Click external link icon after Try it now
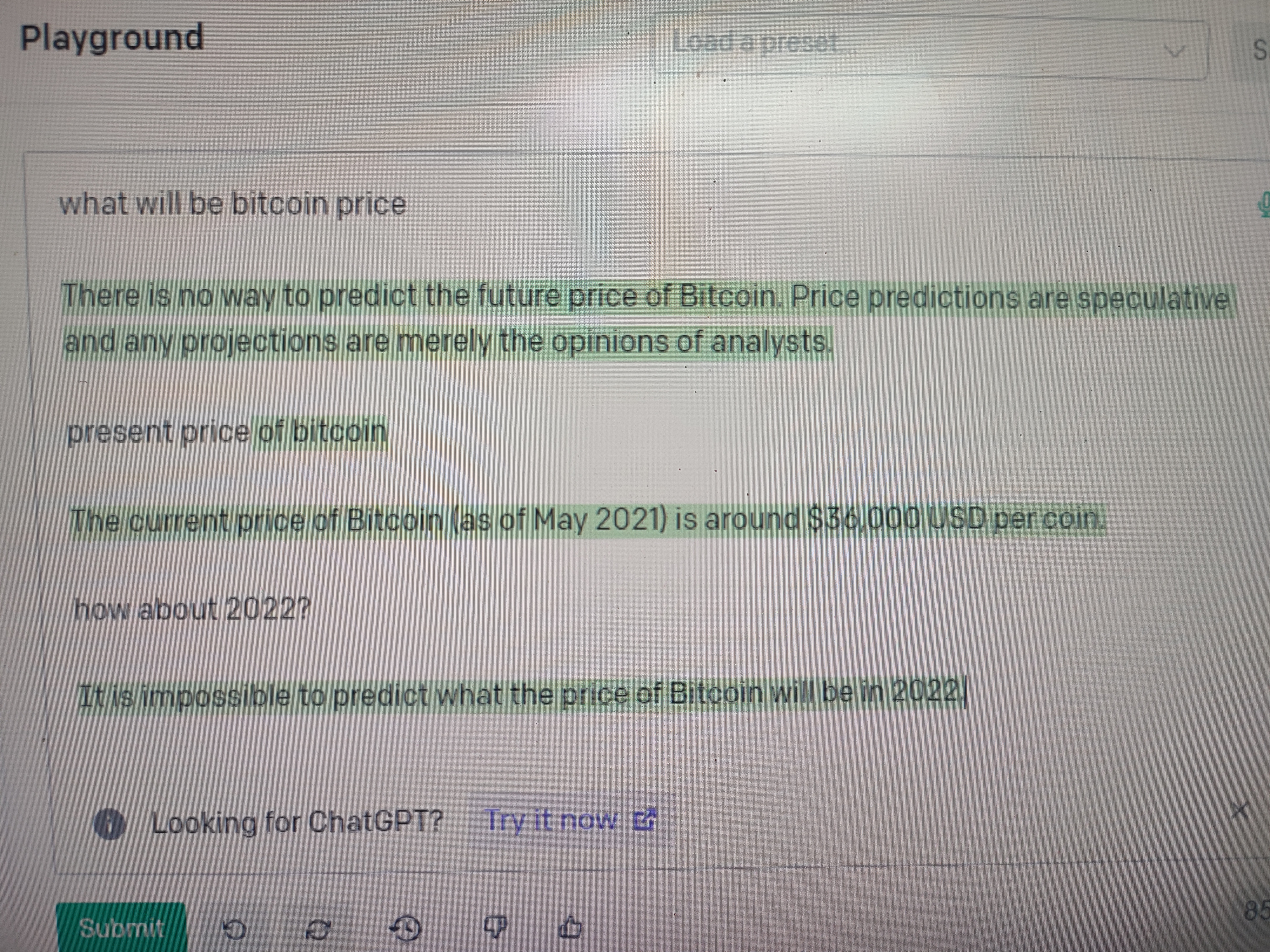Viewport: 1270px width, 952px height. [644, 819]
